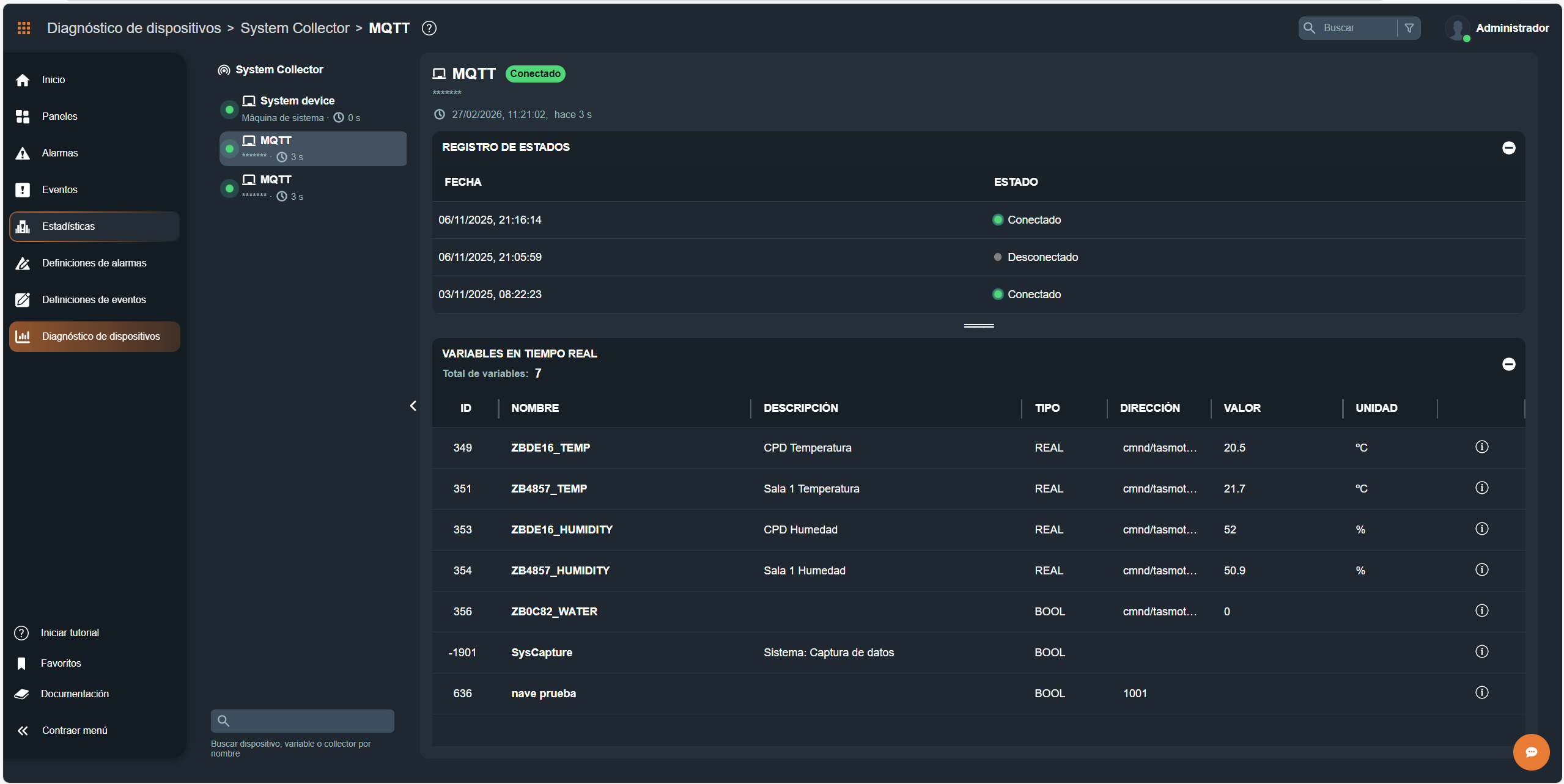Show info for nave prueba variable
The width and height of the screenshot is (1564, 784).
(1481, 693)
